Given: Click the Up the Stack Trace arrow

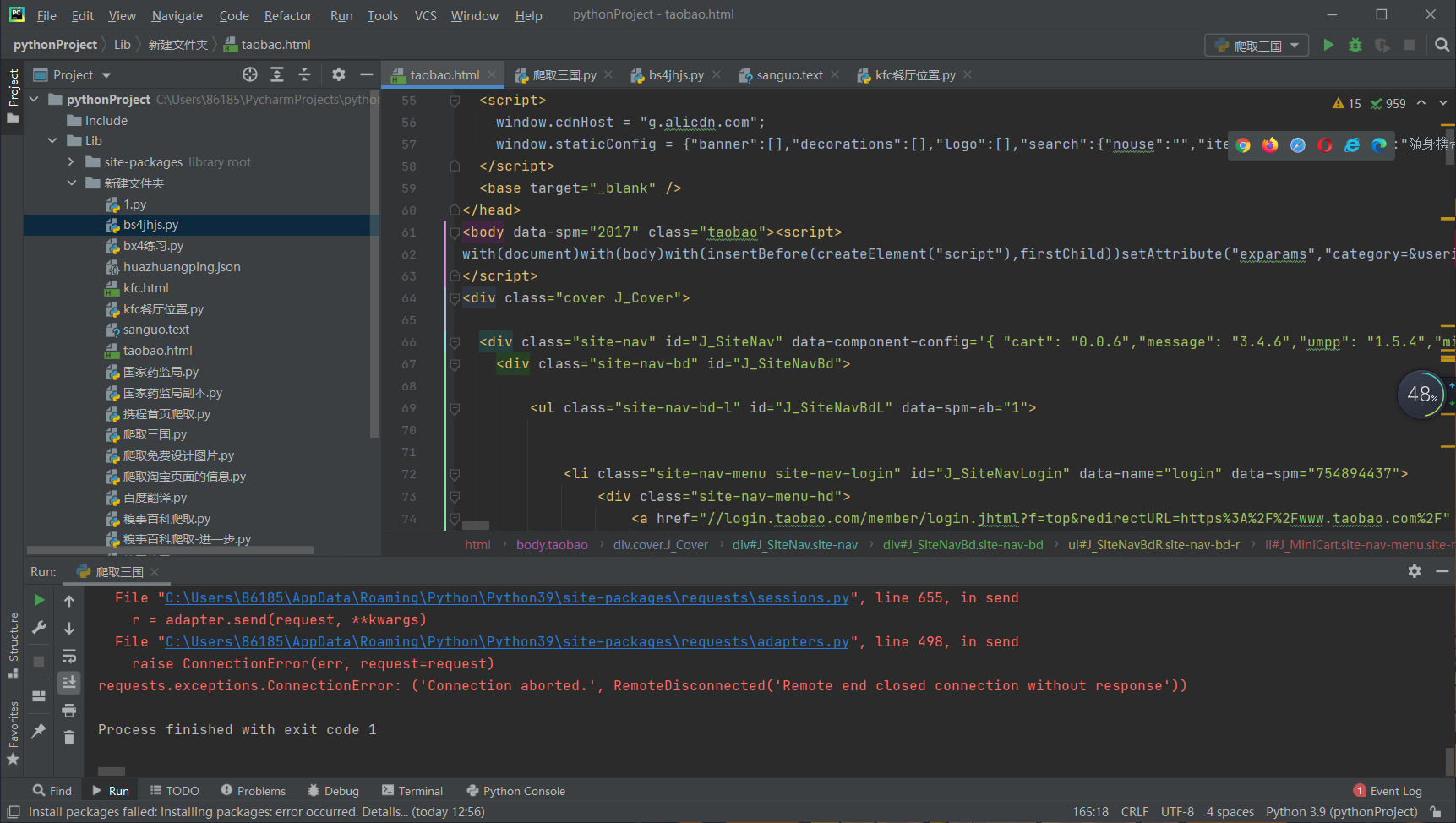Looking at the screenshot, I should coord(69,601).
